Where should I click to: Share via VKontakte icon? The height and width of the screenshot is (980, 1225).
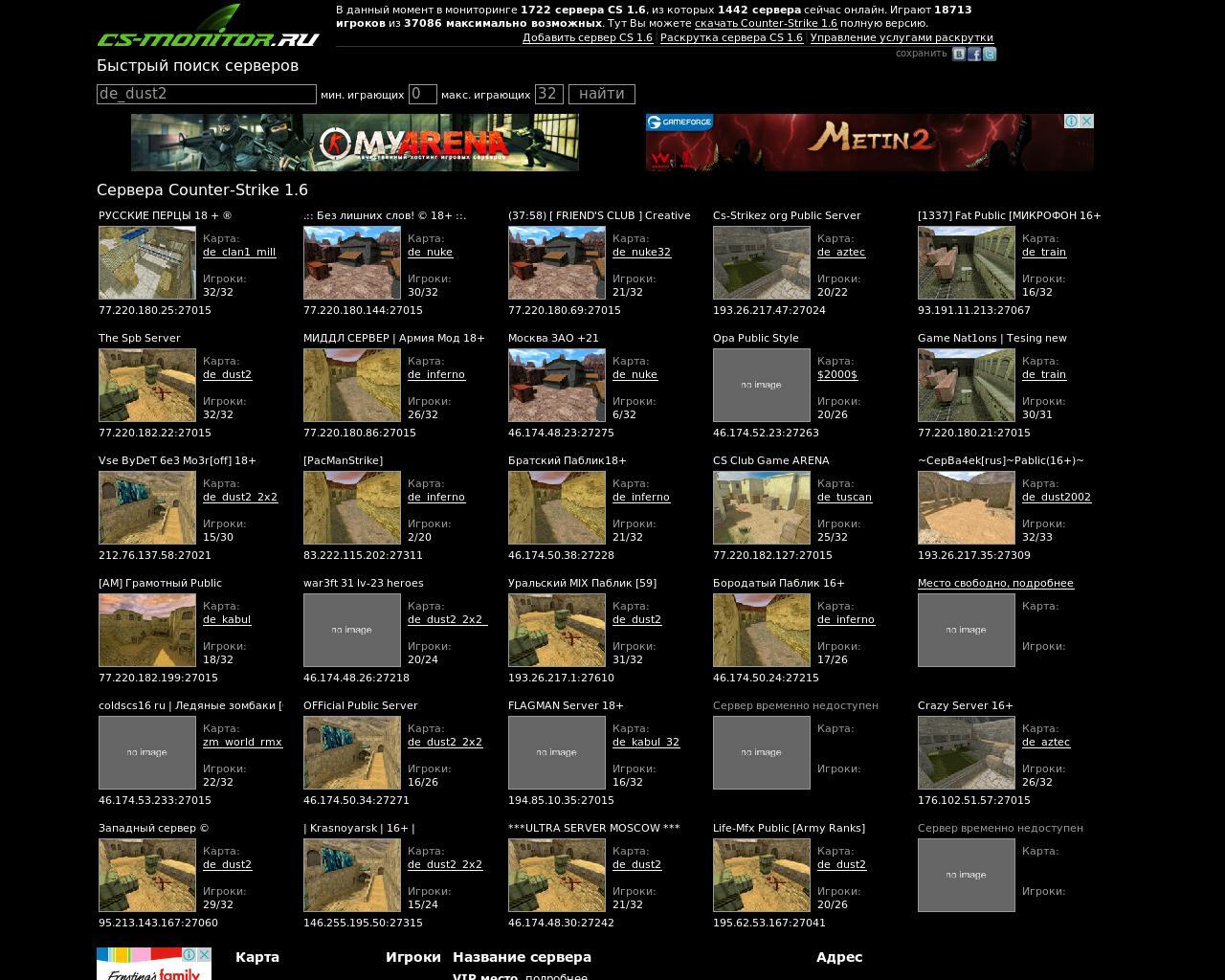tap(958, 55)
